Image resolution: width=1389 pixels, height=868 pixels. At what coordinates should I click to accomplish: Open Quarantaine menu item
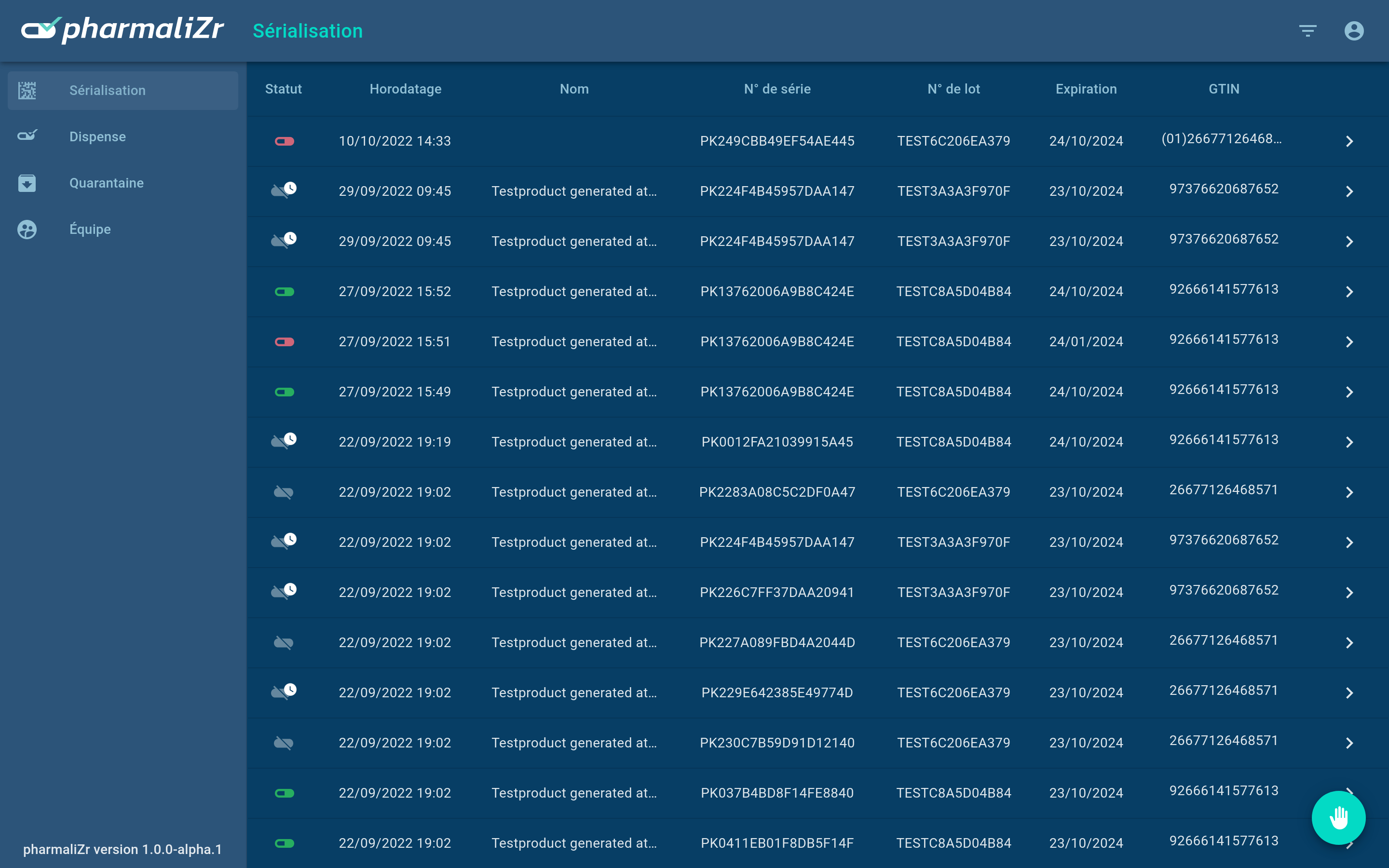106,183
